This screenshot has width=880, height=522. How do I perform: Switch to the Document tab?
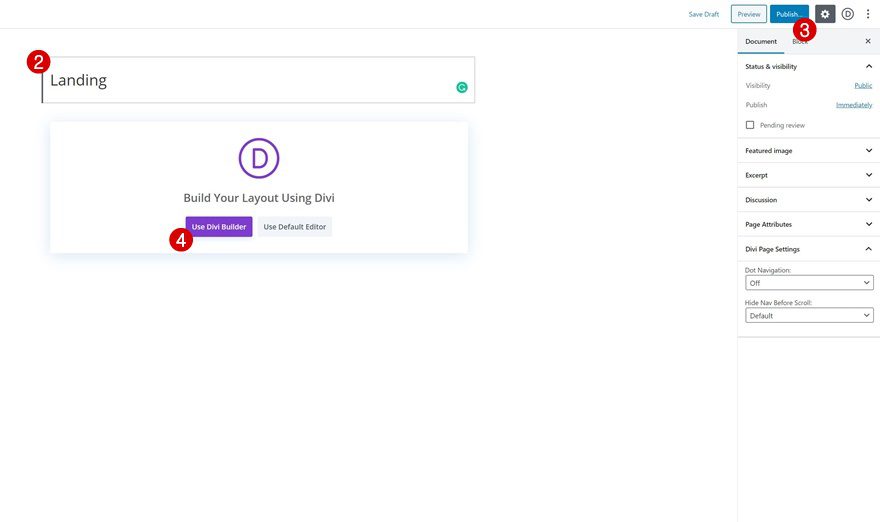click(761, 42)
